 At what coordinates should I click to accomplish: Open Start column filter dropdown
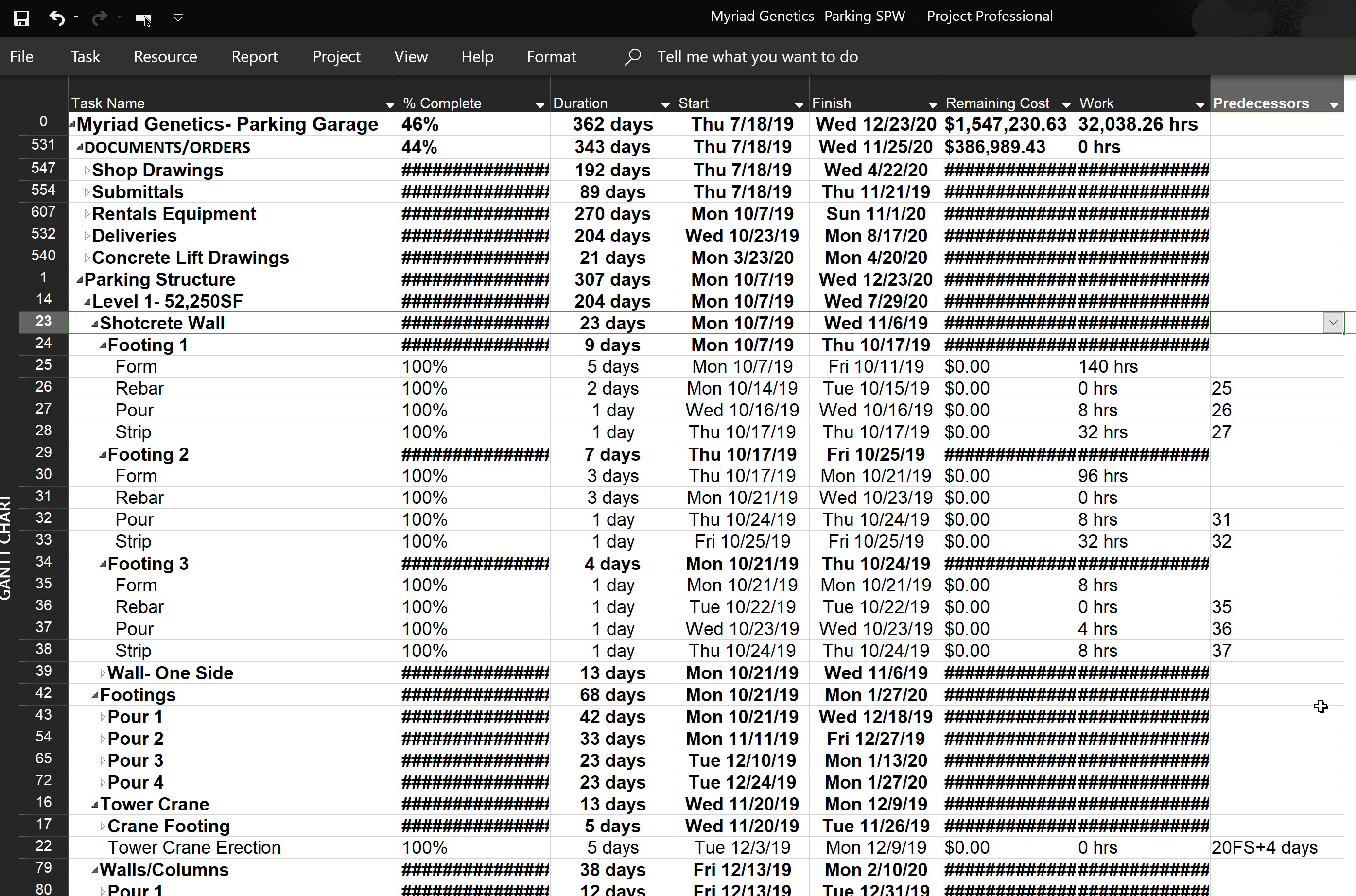799,105
